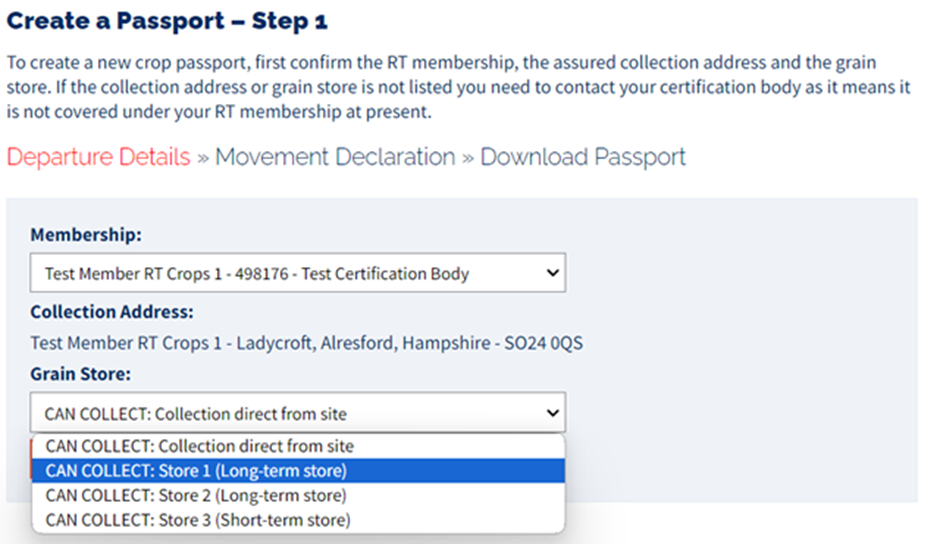
Task: Jump to Movement Declaration step
Action: click(x=335, y=157)
